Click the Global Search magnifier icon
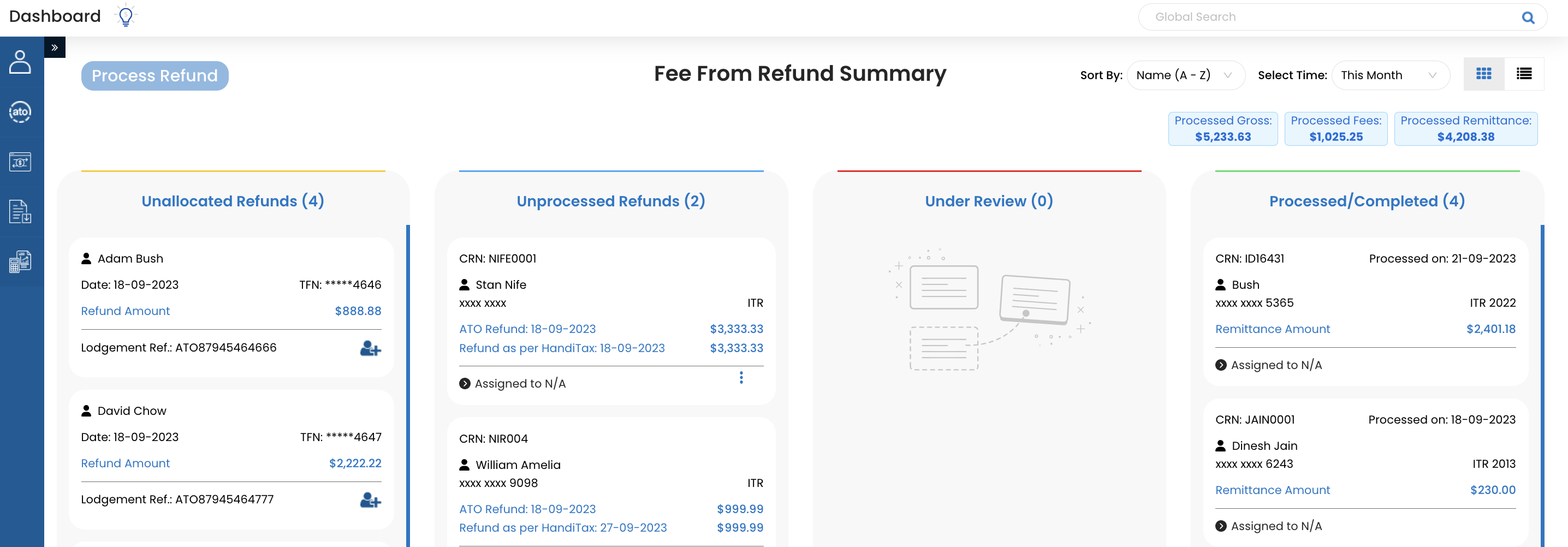 (x=1528, y=17)
